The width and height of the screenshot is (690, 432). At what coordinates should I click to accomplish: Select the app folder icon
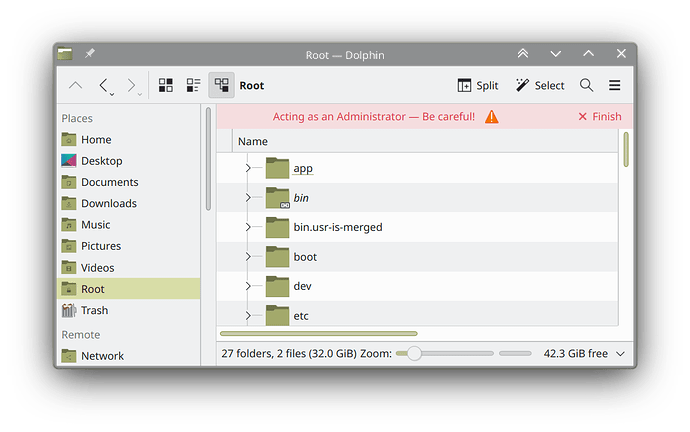[277, 168]
